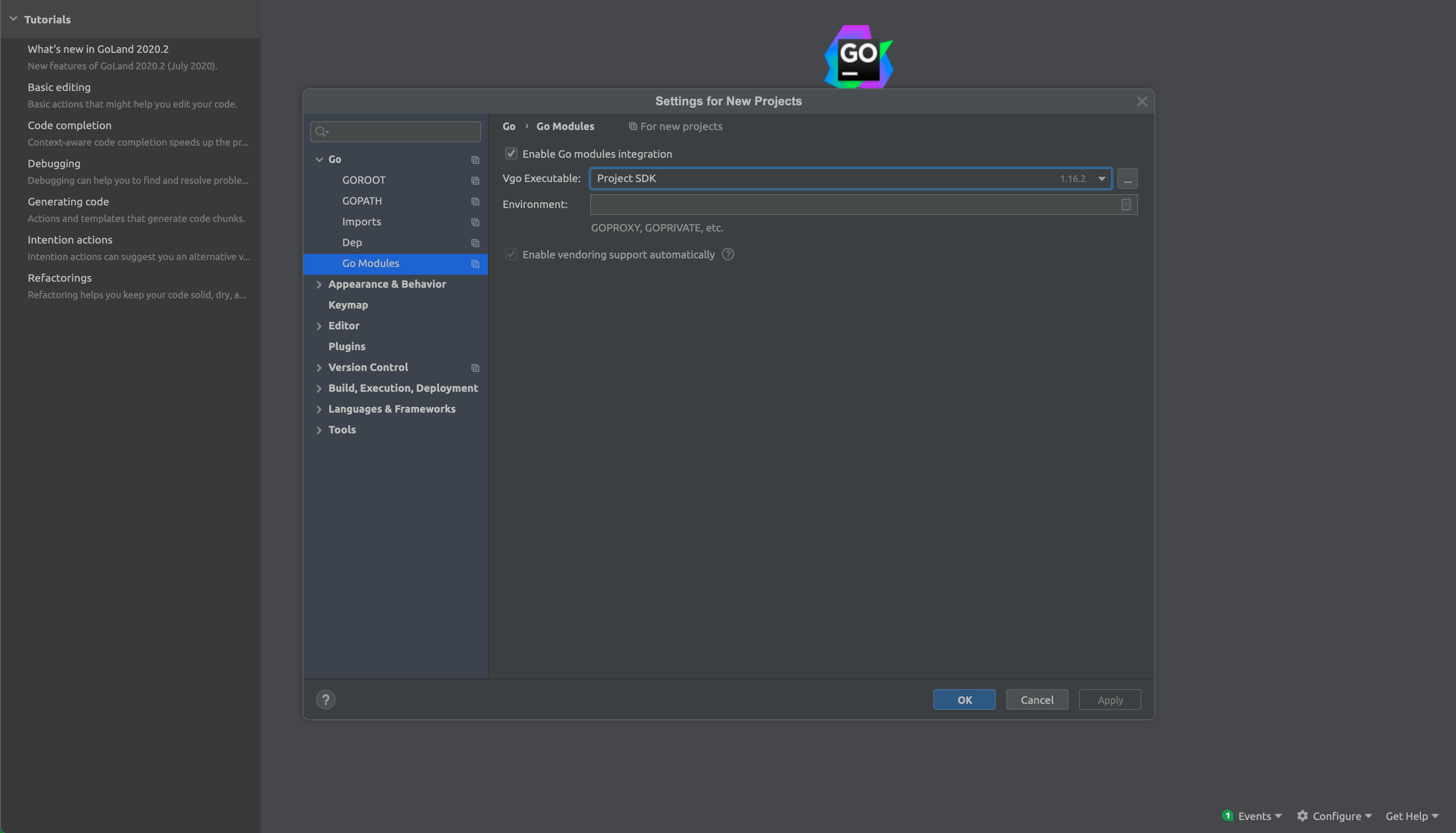Image resolution: width=1456 pixels, height=833 pixels.
Task: Click the OK button
Action: coord(964,700)
